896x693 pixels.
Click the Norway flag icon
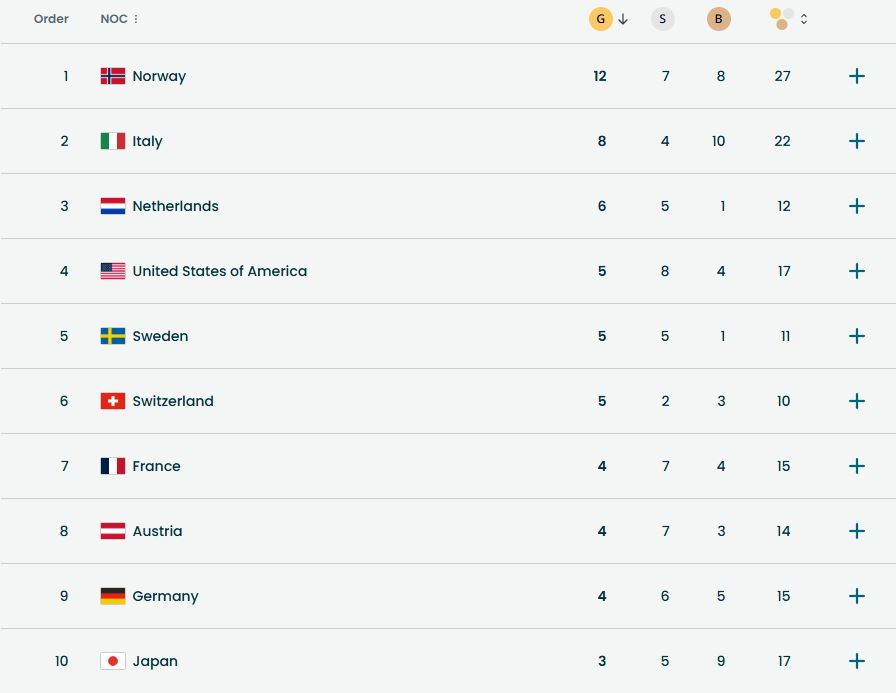click(113, 76)
